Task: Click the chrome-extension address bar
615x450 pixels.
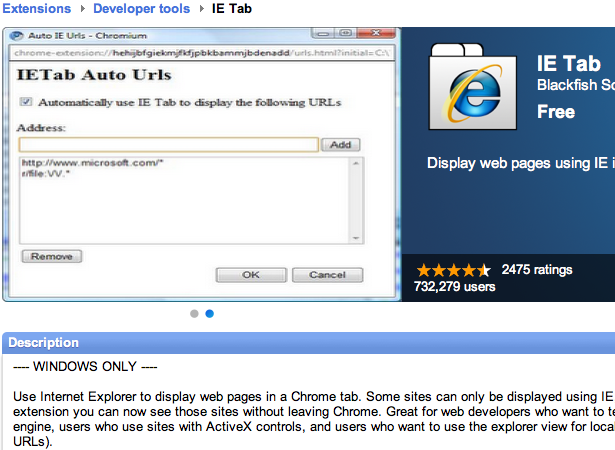Action: tap(202, 53)
